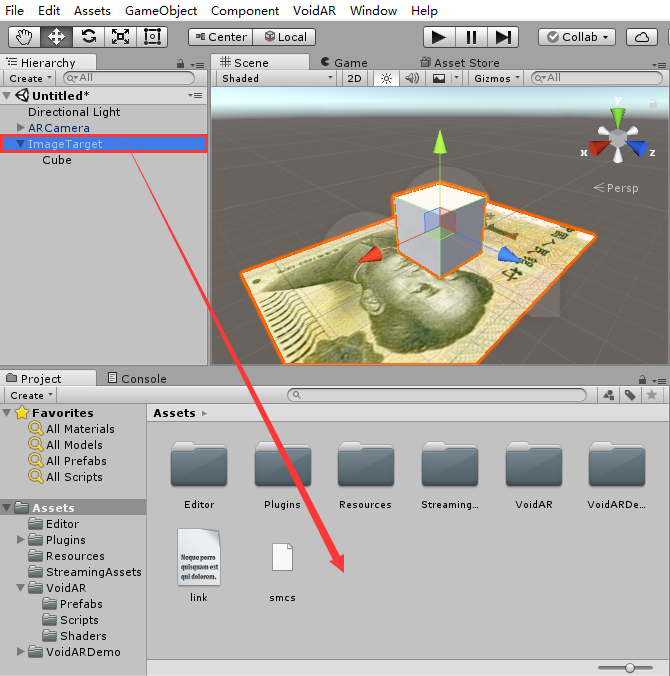This screenshot has height=676, width=670.
Task: Expand the ARCamera hierarchy item
Action: click(20, 128)
